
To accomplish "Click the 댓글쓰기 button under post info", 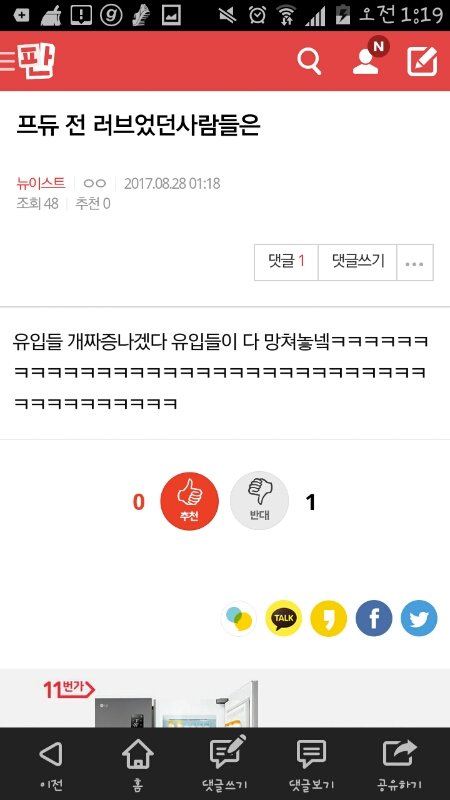I will click(x=358, y=262).
